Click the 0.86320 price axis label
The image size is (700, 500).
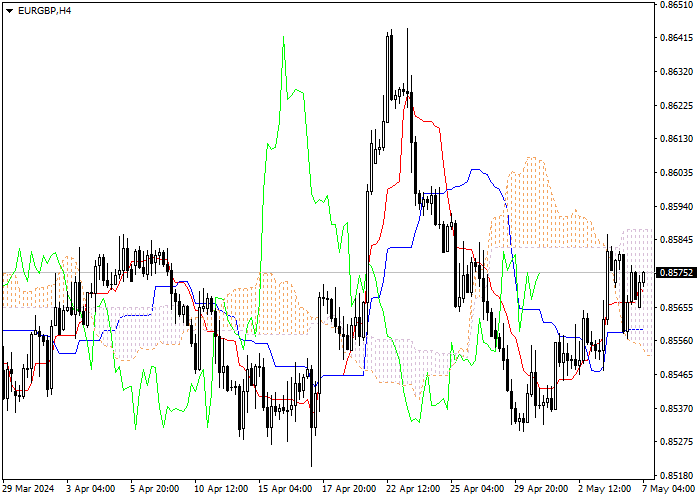[x=676, y=71]
